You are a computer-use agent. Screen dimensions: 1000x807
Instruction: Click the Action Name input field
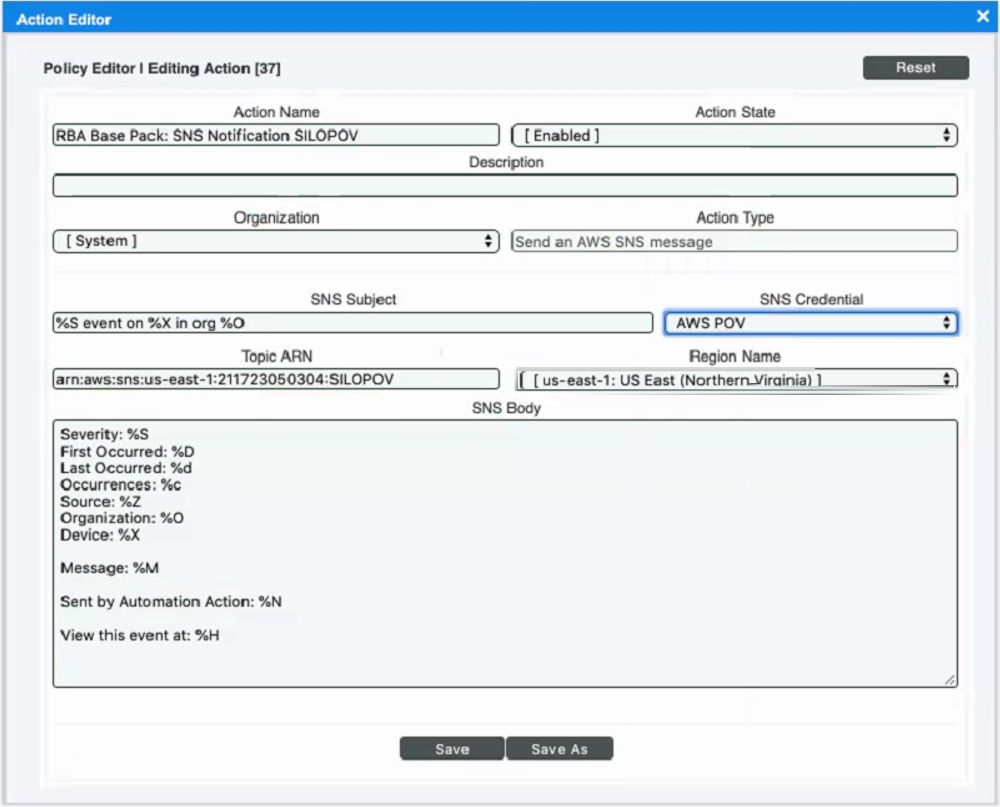[x=275, y=135]
